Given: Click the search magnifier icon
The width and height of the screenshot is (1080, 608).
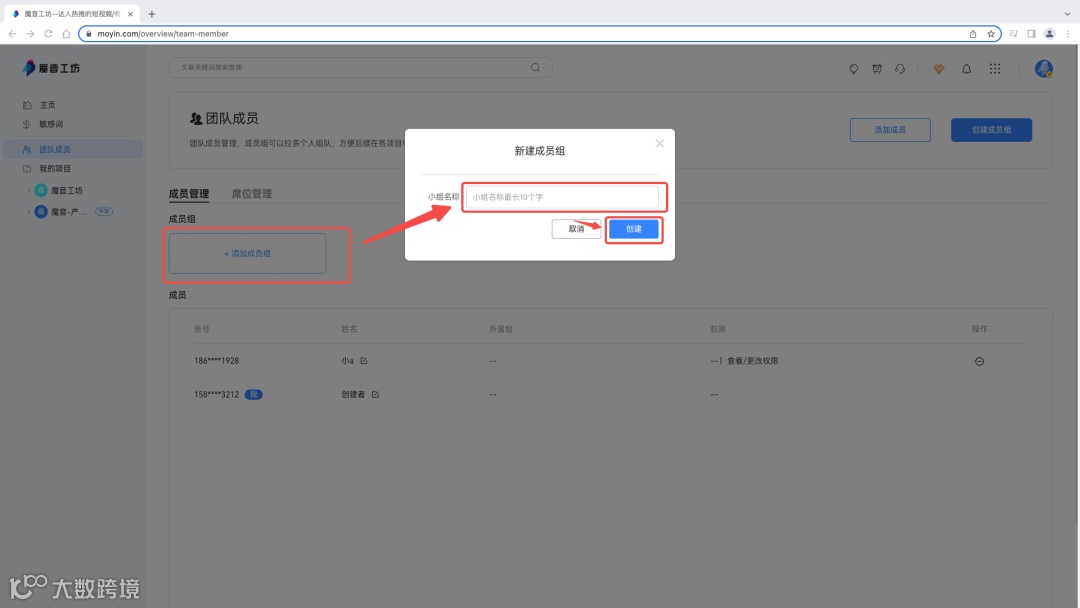Looking at the screenshot, I should [535, 67].
